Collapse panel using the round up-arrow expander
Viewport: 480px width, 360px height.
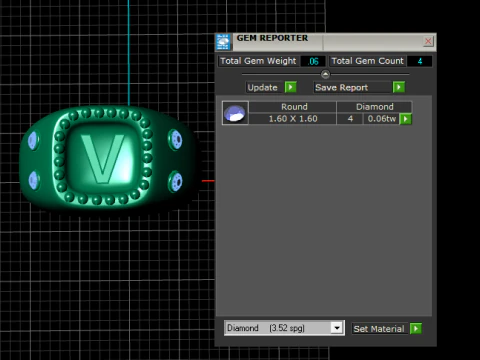click(x=325, y=74)
